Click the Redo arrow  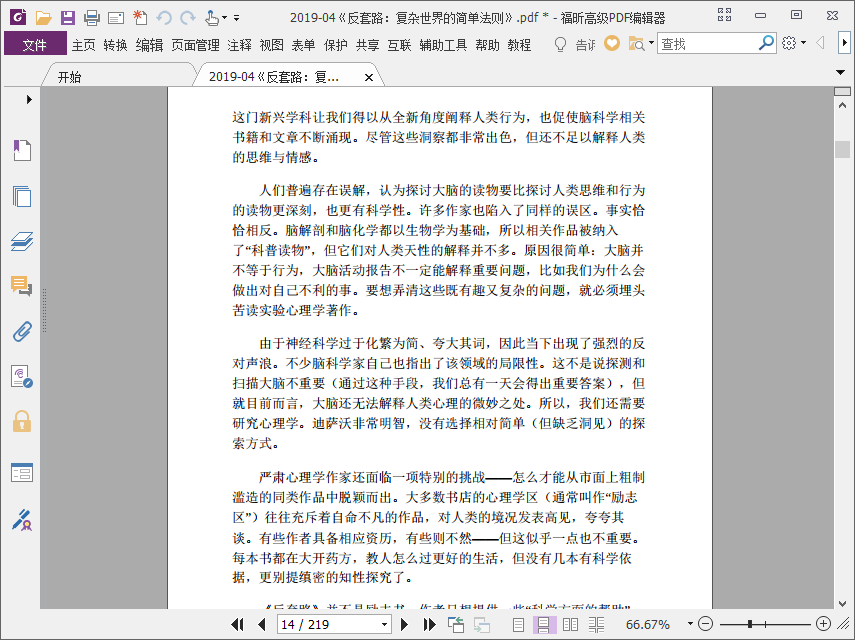188,18
